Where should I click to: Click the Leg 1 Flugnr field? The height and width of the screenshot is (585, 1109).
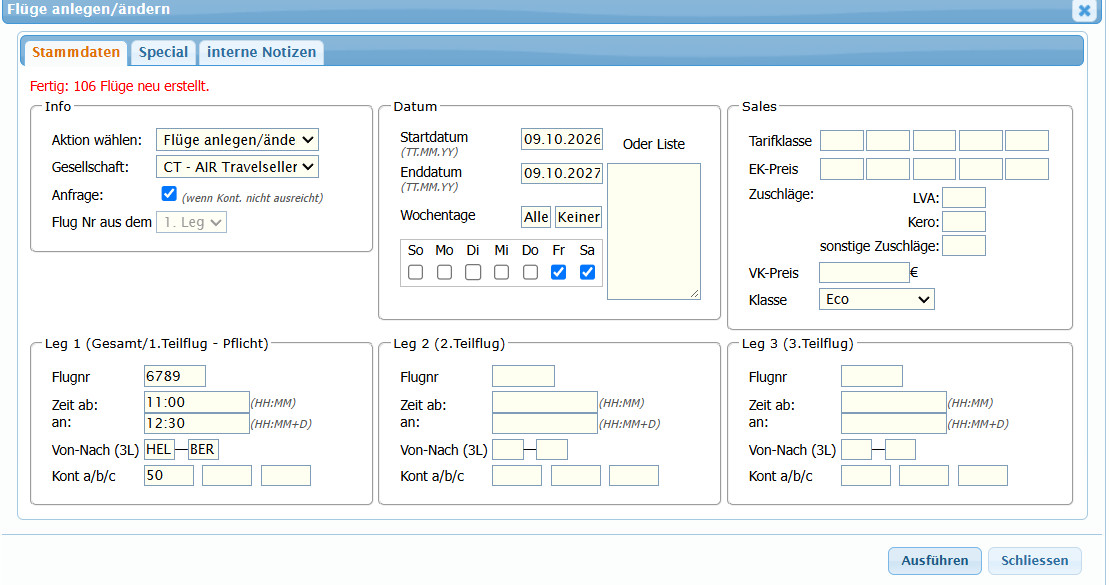coord(175,376)
